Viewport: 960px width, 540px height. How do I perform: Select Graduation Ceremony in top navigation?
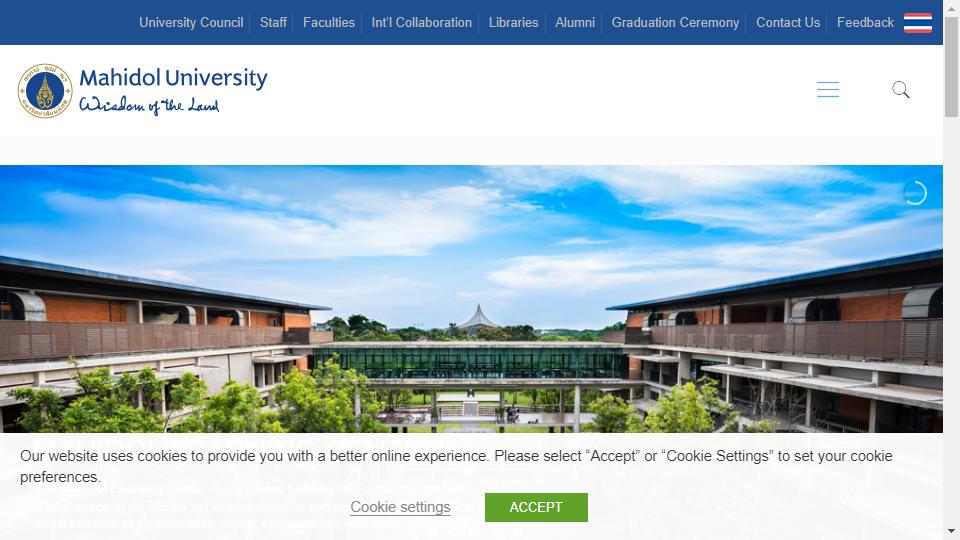[x=675, y=23]
